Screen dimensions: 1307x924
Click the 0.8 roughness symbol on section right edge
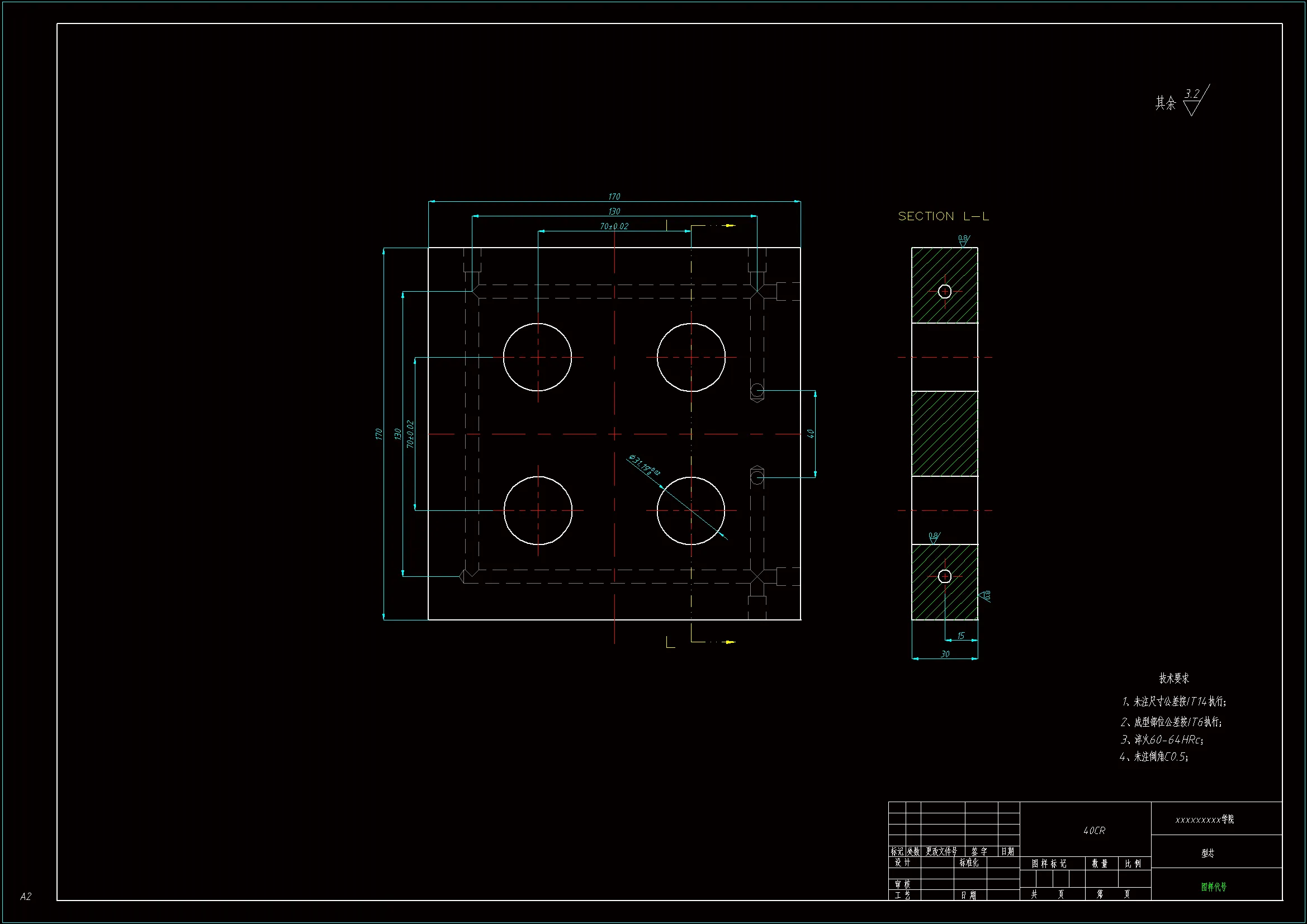(986, 596)
